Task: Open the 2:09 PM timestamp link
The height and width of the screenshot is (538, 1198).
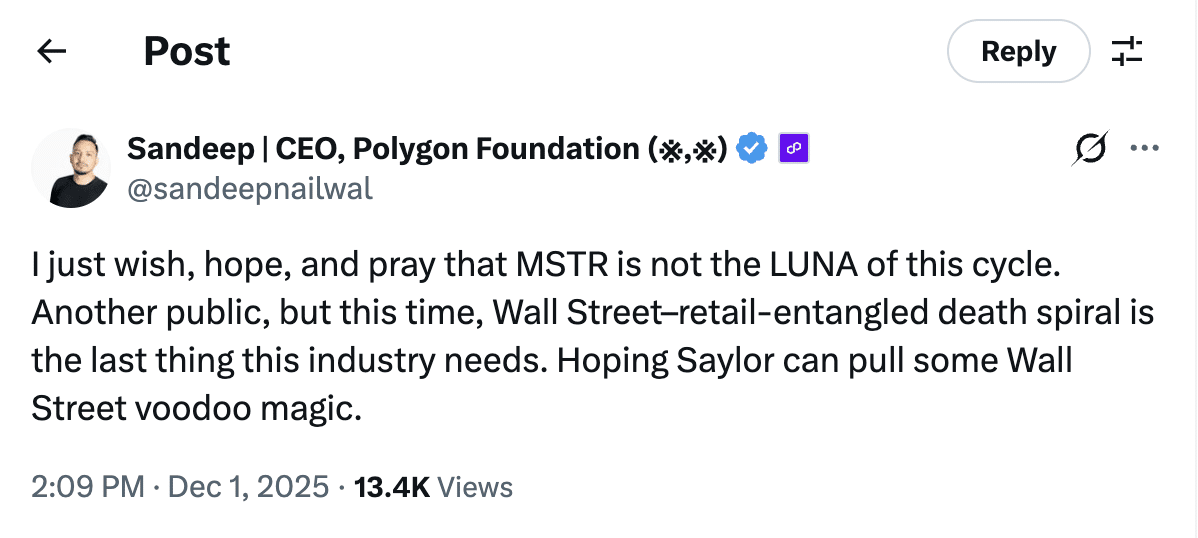Action: (88, 487)
